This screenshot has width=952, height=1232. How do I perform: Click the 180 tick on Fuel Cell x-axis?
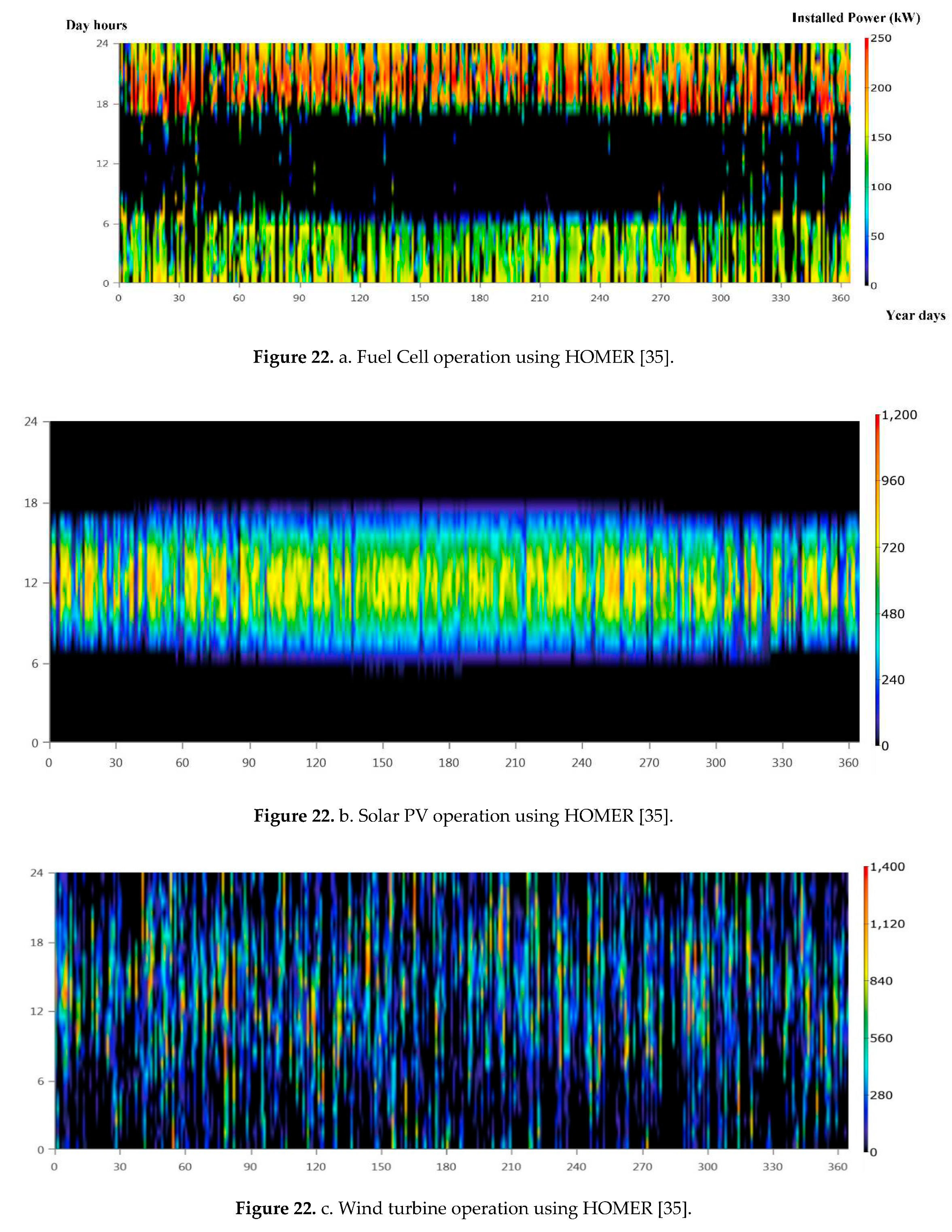(479, 298)
